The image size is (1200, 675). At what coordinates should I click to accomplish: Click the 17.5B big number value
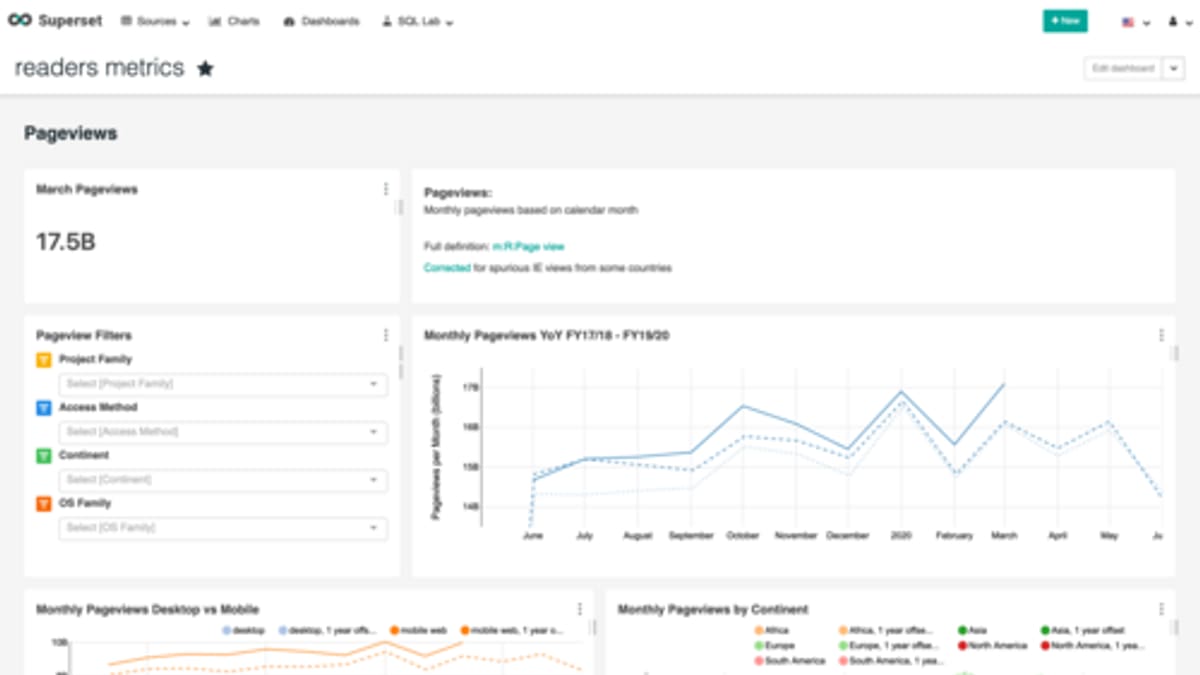tap(66, 241)
